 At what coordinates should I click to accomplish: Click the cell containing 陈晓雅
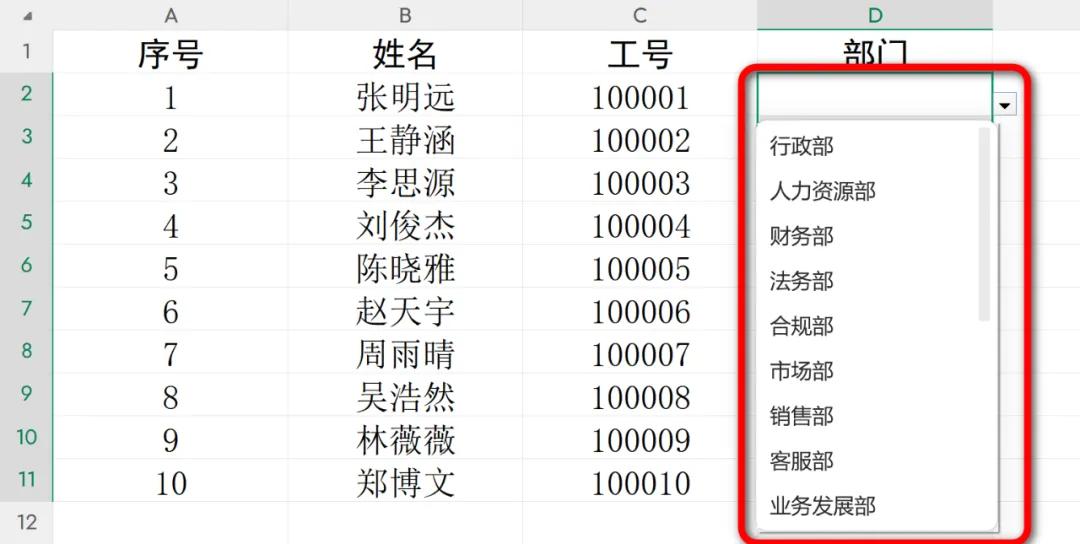[x=405, y=265]
